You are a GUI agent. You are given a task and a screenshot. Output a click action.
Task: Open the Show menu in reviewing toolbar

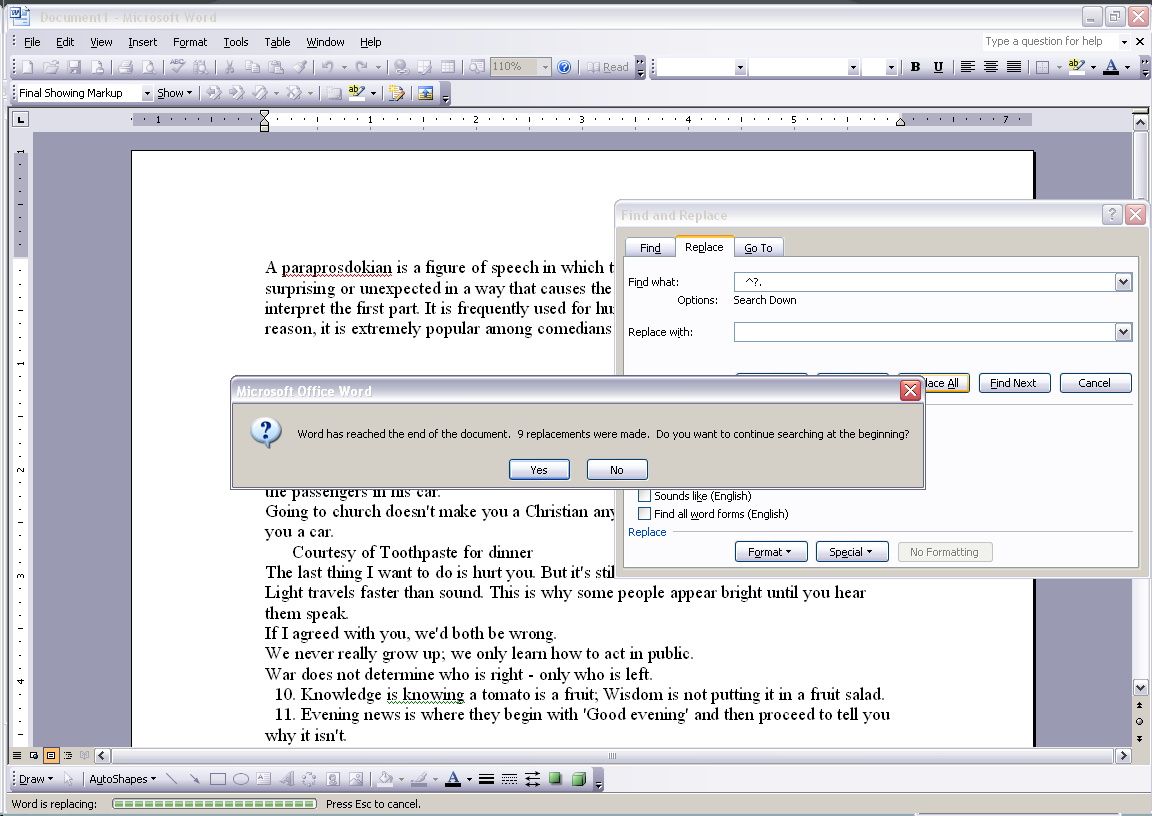172,92
